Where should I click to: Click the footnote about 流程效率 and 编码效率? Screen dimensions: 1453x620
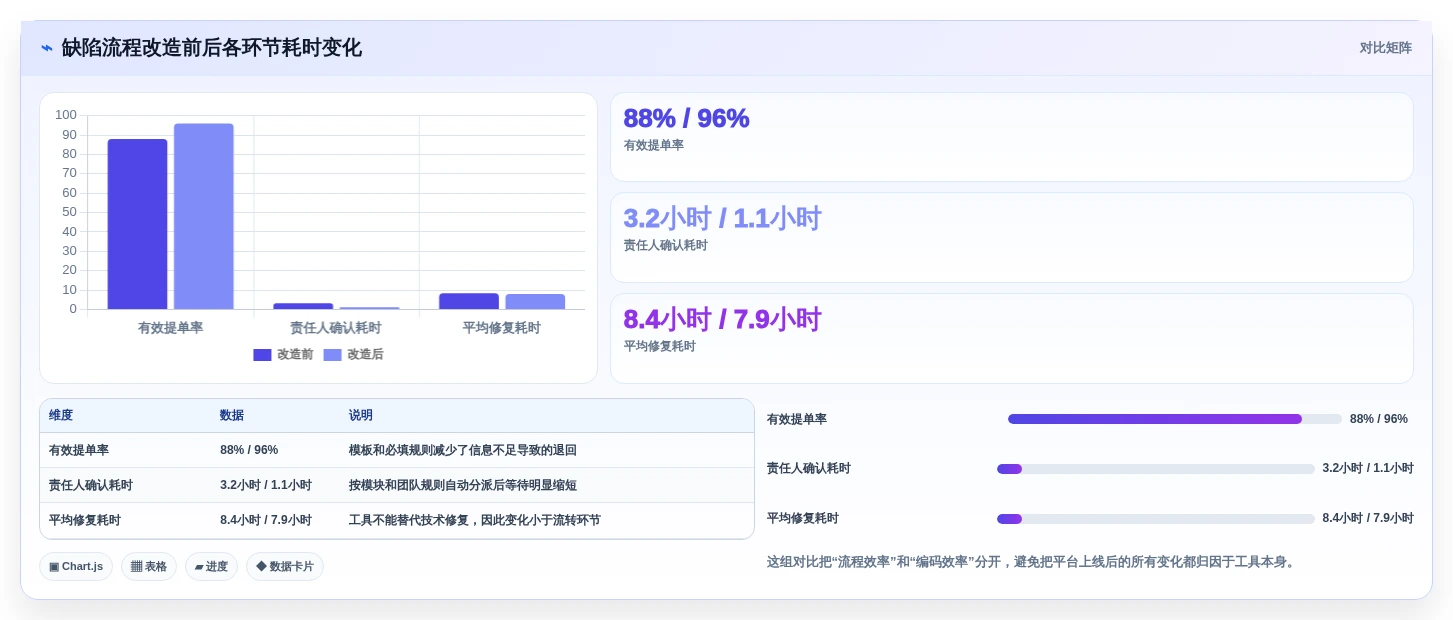[1033, 562]
